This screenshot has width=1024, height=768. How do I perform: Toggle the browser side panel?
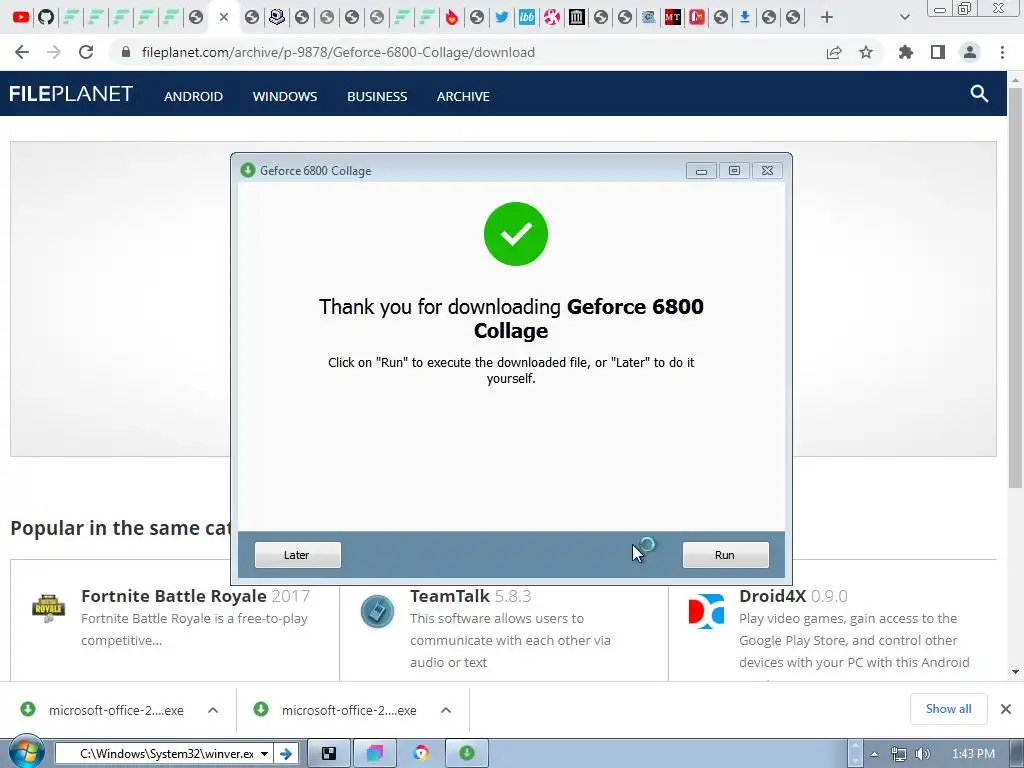938,52
